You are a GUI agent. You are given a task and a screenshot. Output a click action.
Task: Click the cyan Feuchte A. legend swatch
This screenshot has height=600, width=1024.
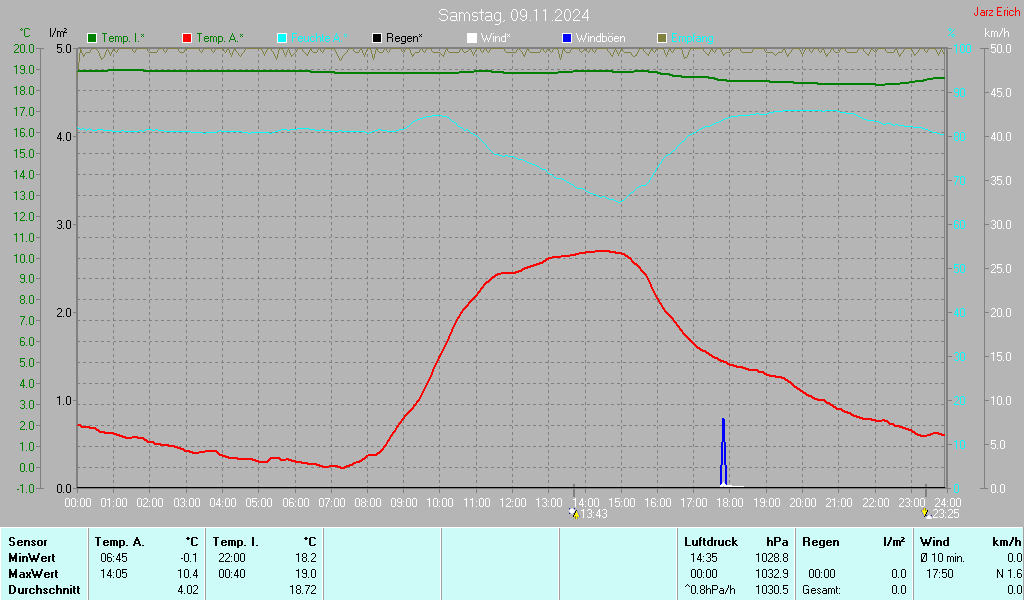[x=282, y=39]
